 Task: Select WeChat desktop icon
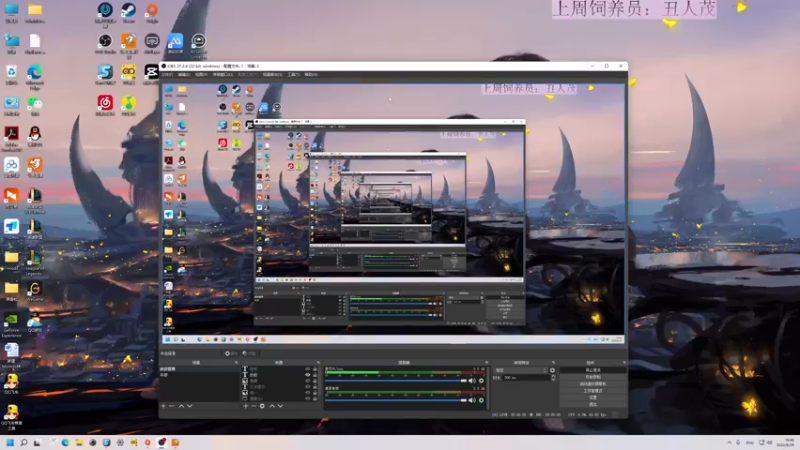35,106
